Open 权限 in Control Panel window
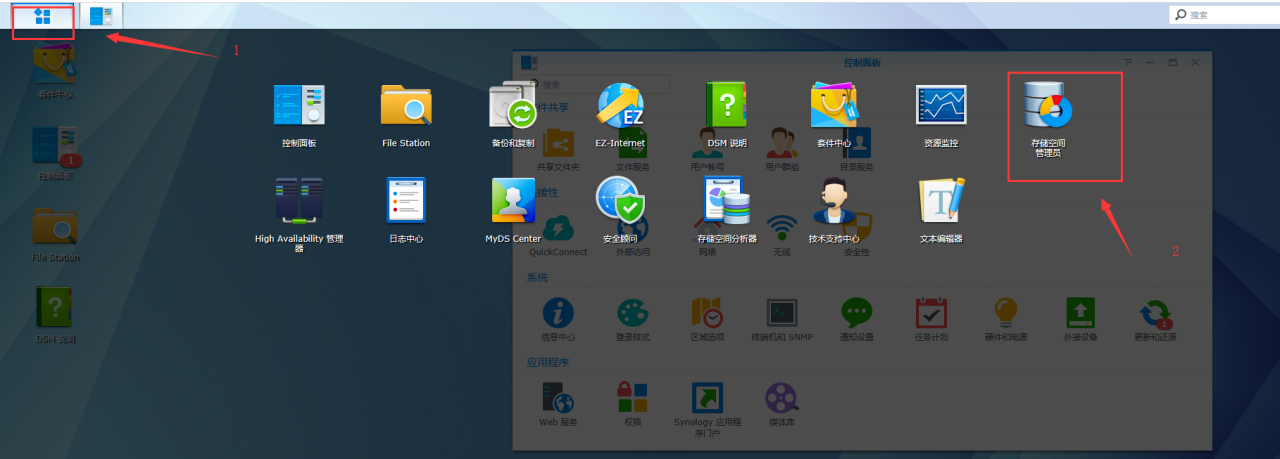This screenshot has height=459, width=1280. pos(633,405)
